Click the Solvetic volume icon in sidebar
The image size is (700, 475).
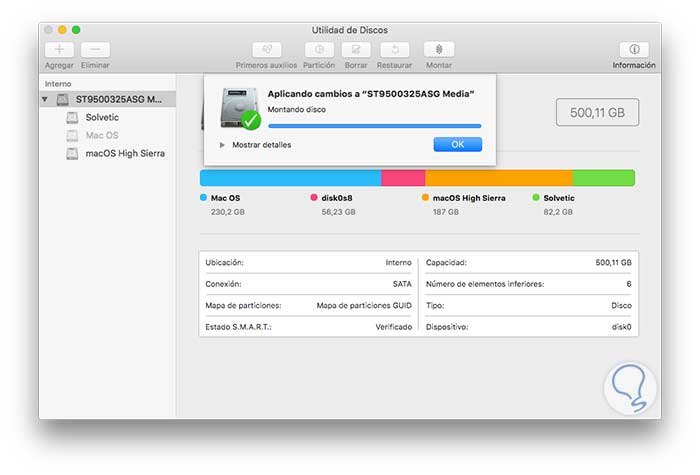coord(72,117)
